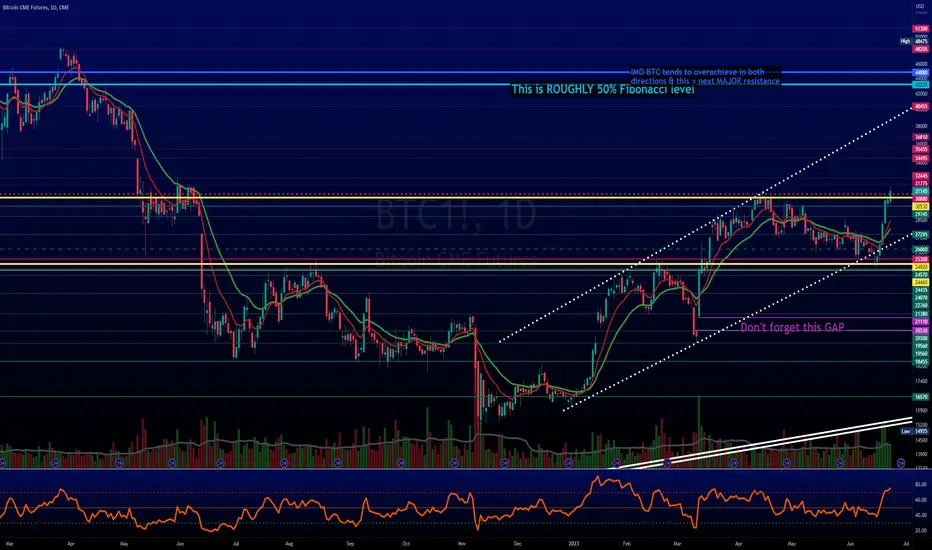Select the yellow 24920 price label

pyautogui.click(x=921, y=267)
